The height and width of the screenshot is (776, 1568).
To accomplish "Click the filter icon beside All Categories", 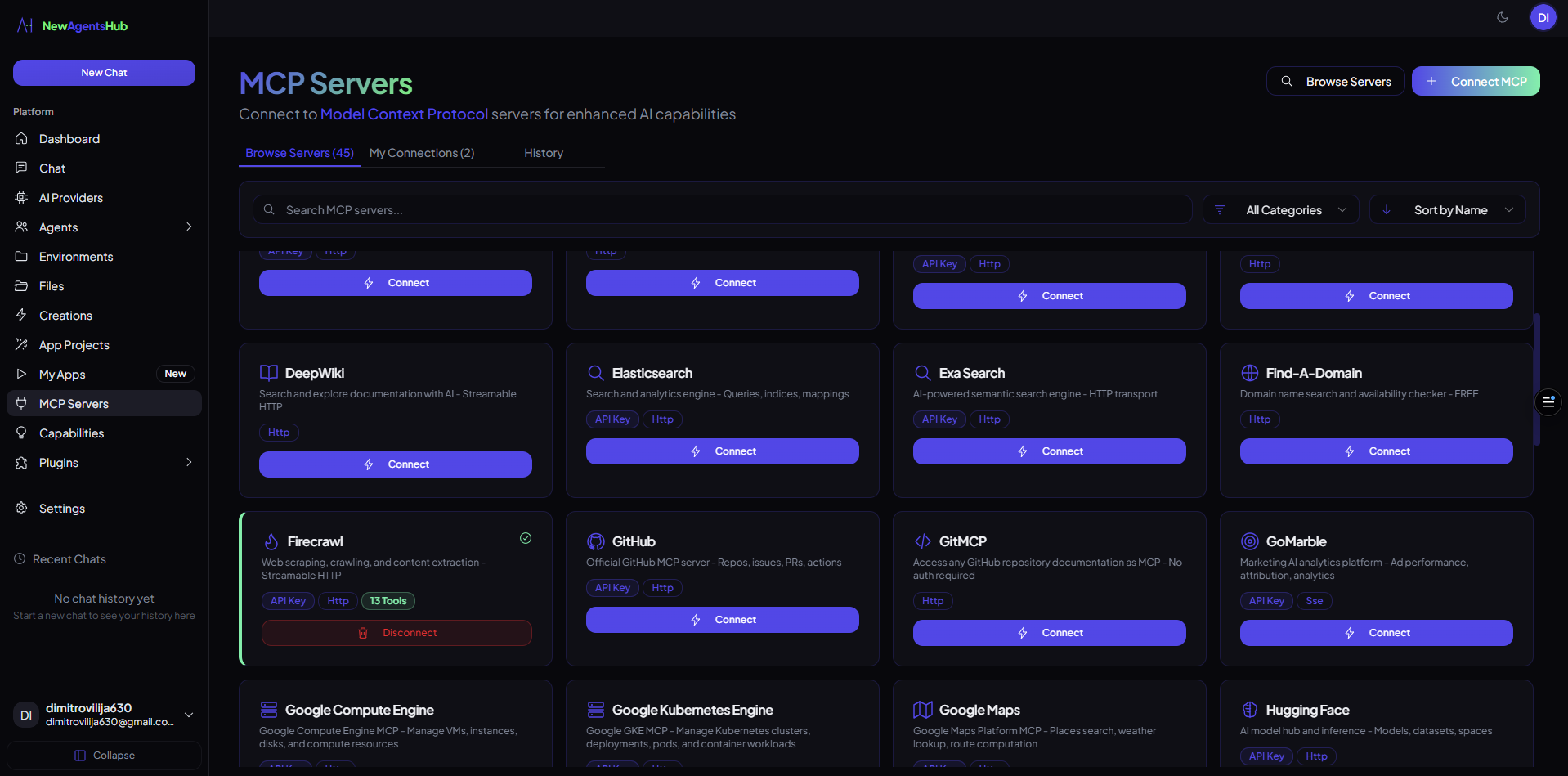I will coord(1220,210).
